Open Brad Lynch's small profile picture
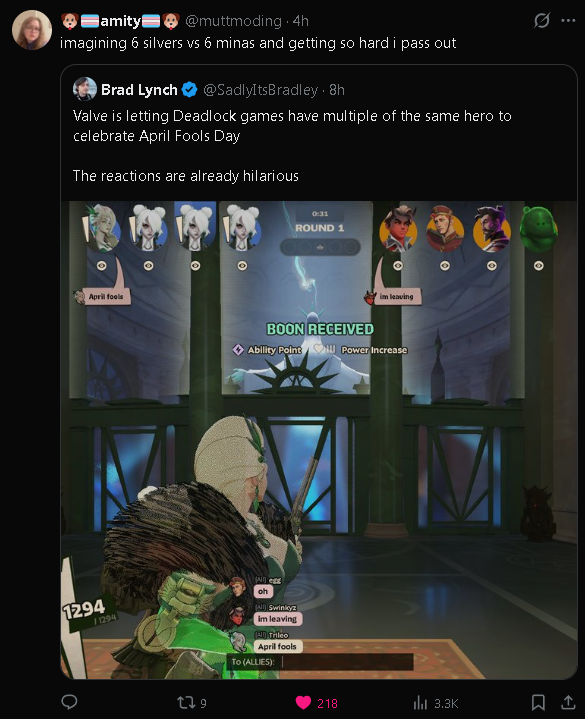 pos(84,89)
